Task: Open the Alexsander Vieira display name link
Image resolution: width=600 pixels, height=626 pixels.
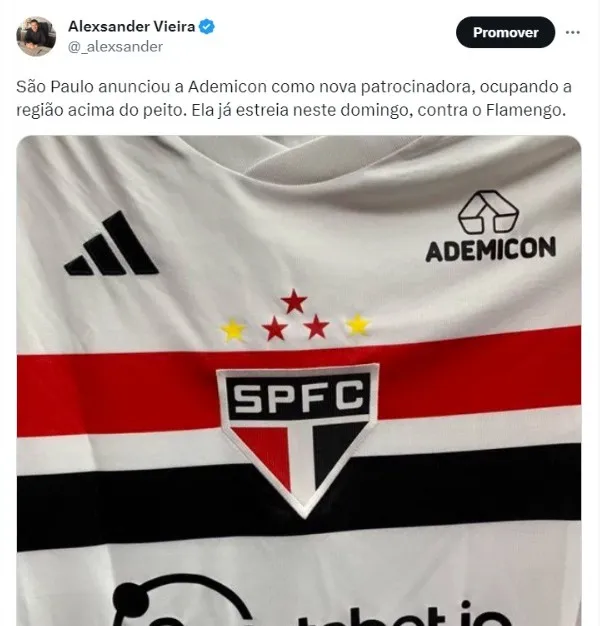Action: click(131, 26)
